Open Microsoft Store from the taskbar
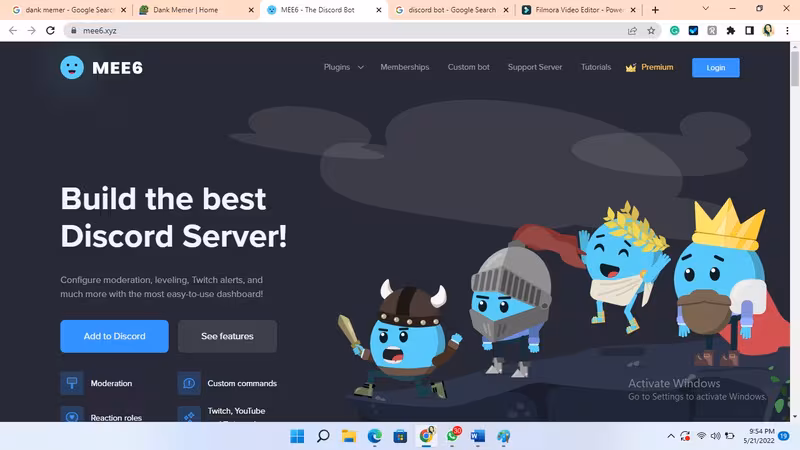Viewport: 800px width, 450px height. [401, 436]
